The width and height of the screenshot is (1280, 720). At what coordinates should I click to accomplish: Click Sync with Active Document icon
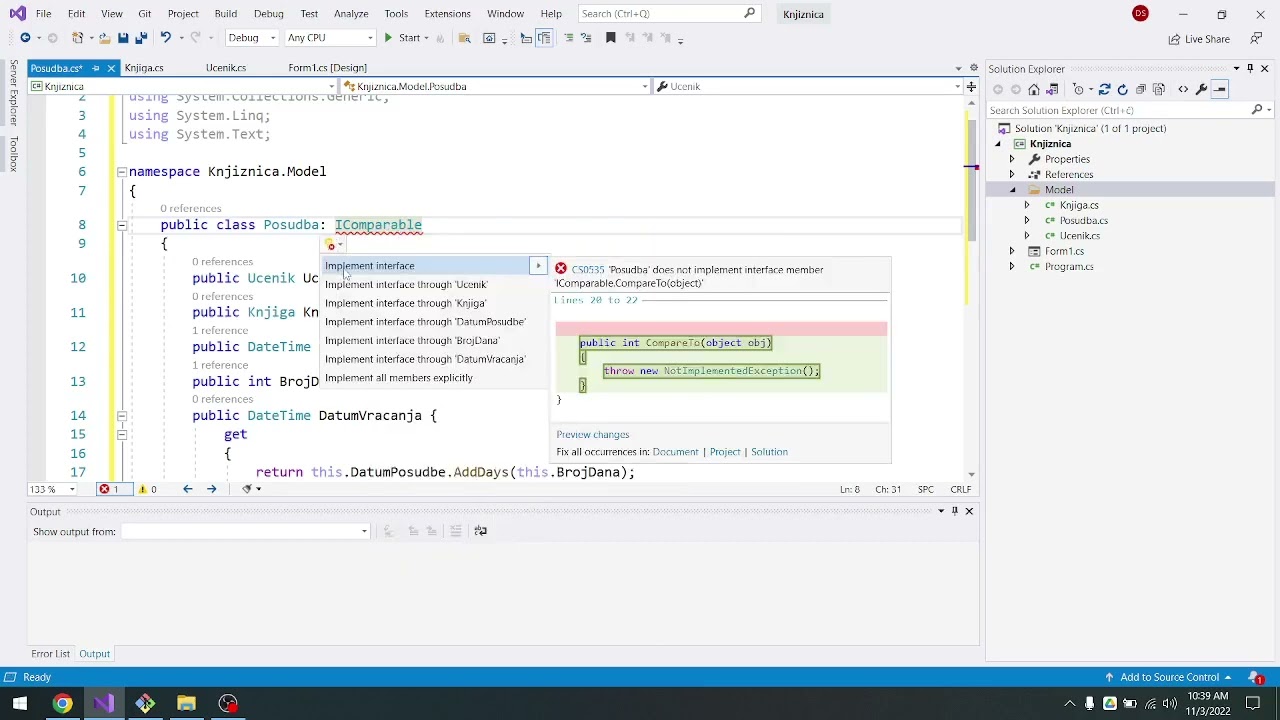point(1104,89)
